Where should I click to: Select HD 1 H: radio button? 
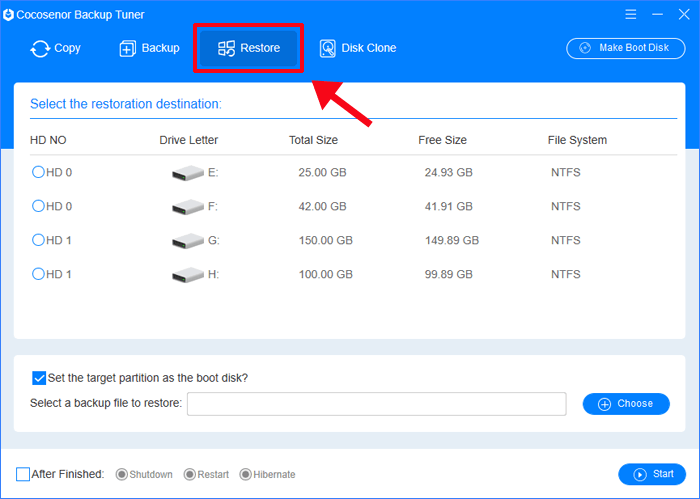click(x=38, y=274)
